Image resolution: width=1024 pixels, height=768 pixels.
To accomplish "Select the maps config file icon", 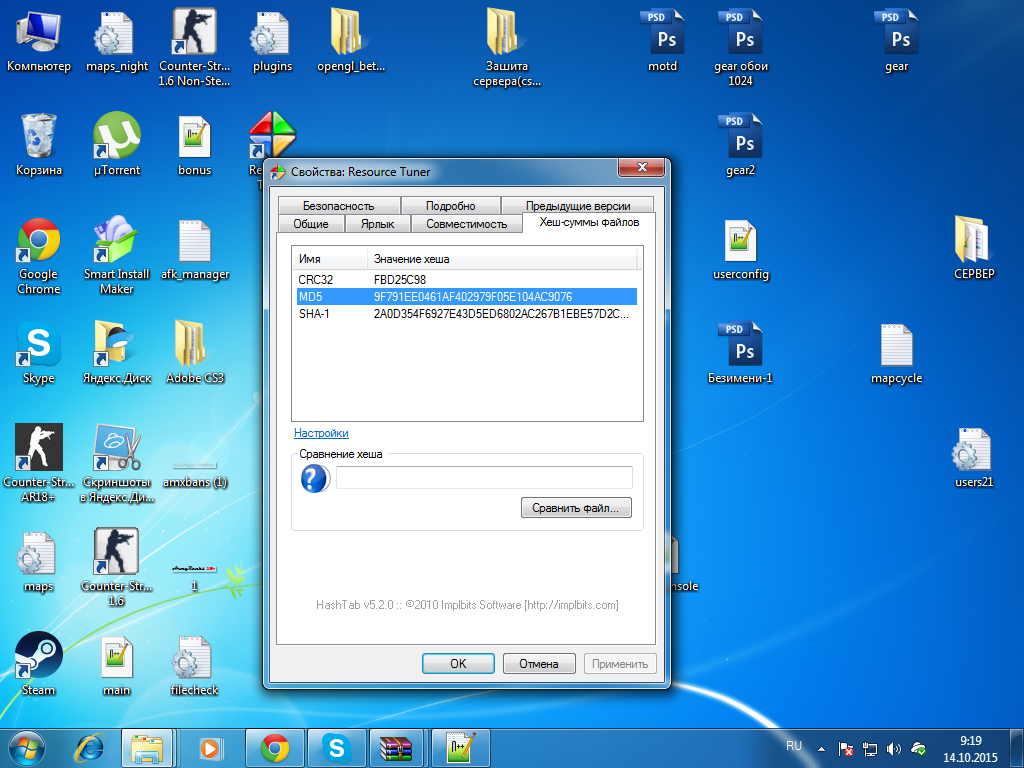I will (39, 562).
